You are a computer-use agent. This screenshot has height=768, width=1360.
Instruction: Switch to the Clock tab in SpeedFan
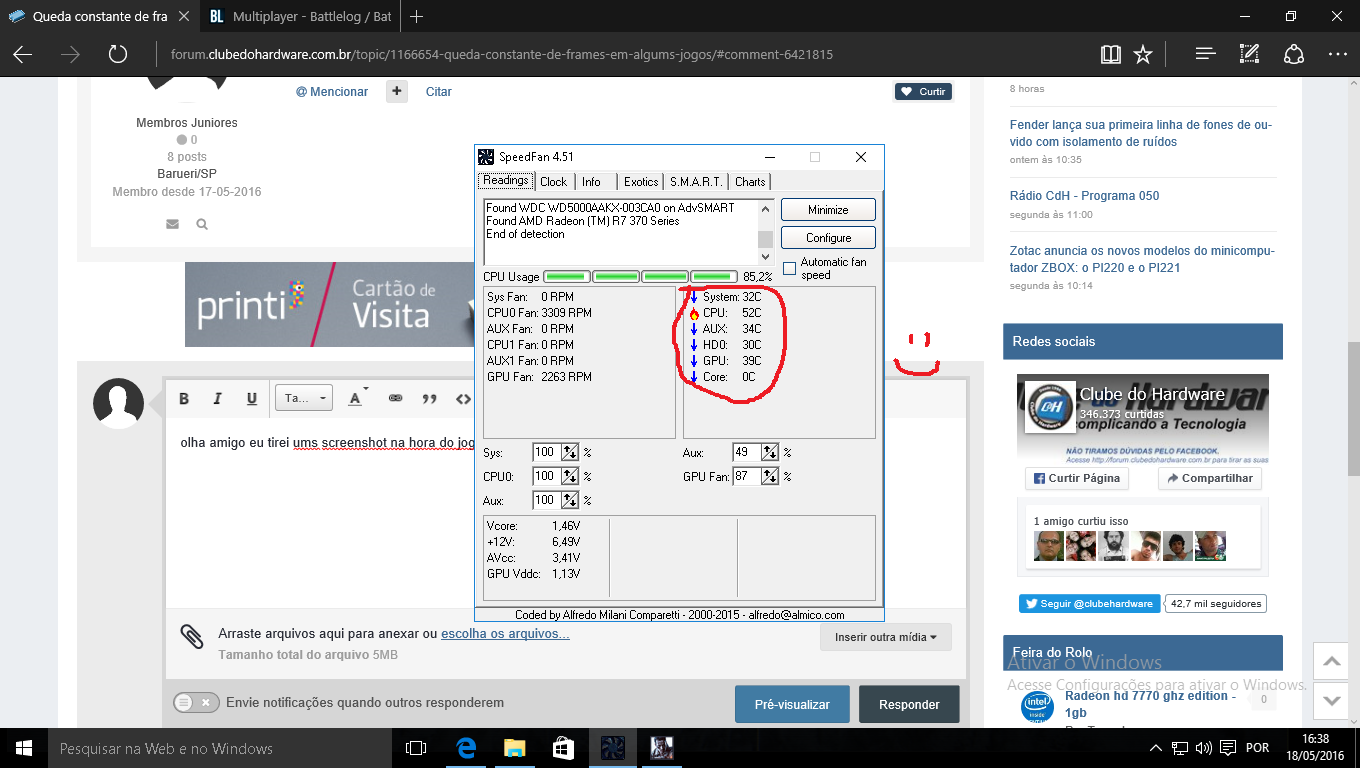[553, 182]
